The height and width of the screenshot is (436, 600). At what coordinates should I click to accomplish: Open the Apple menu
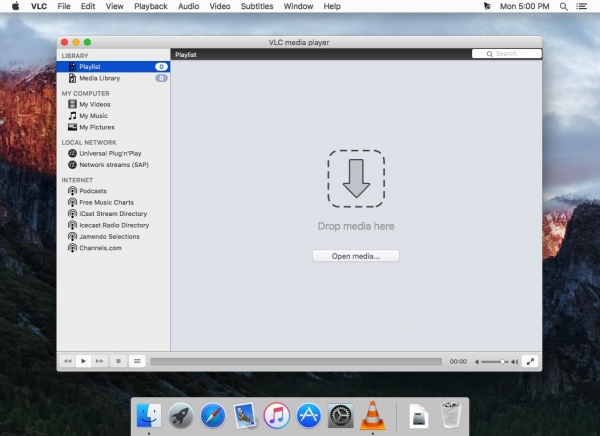(16, 6)
